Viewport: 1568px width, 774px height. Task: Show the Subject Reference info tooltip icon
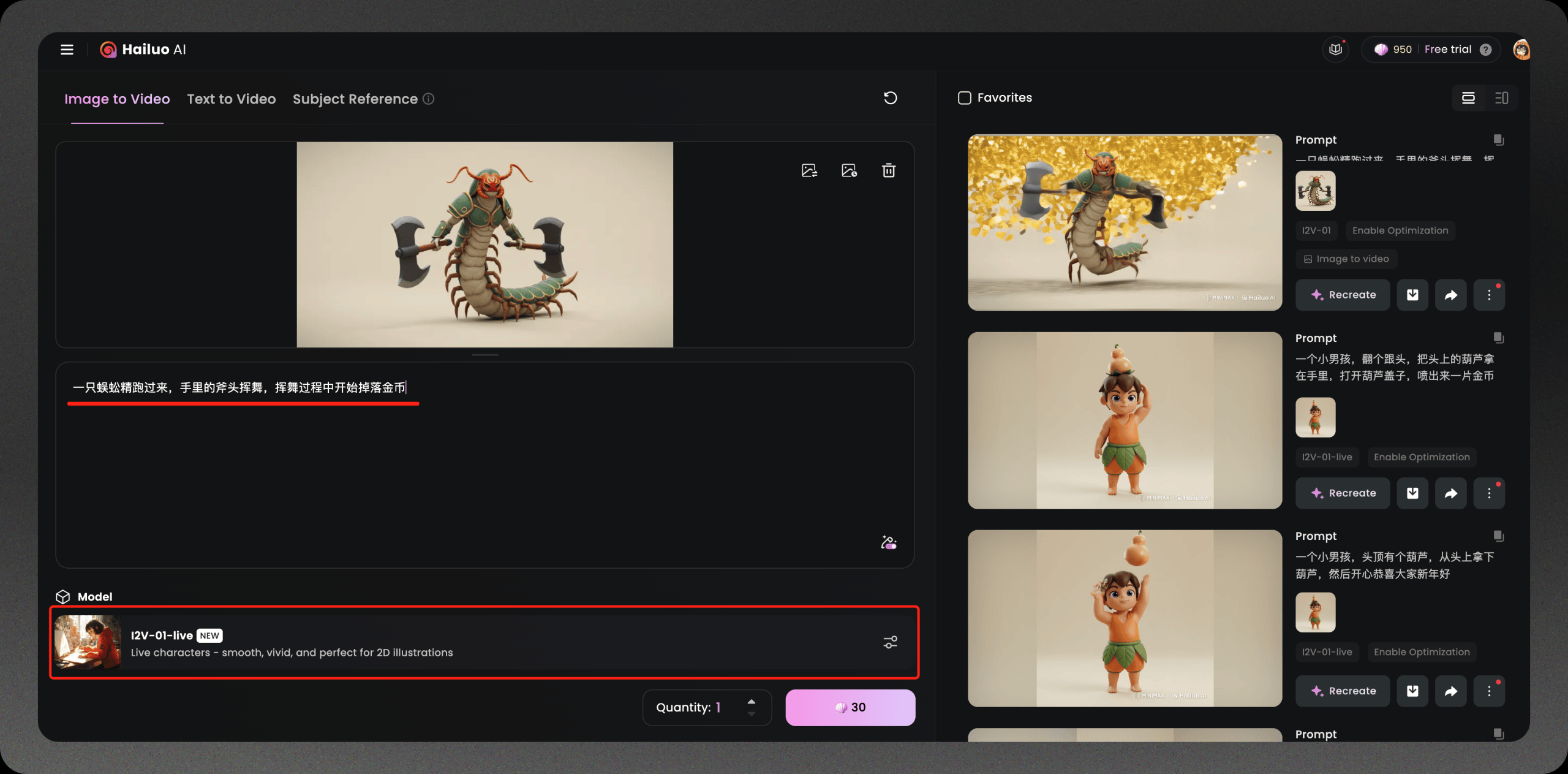[429, 99]
